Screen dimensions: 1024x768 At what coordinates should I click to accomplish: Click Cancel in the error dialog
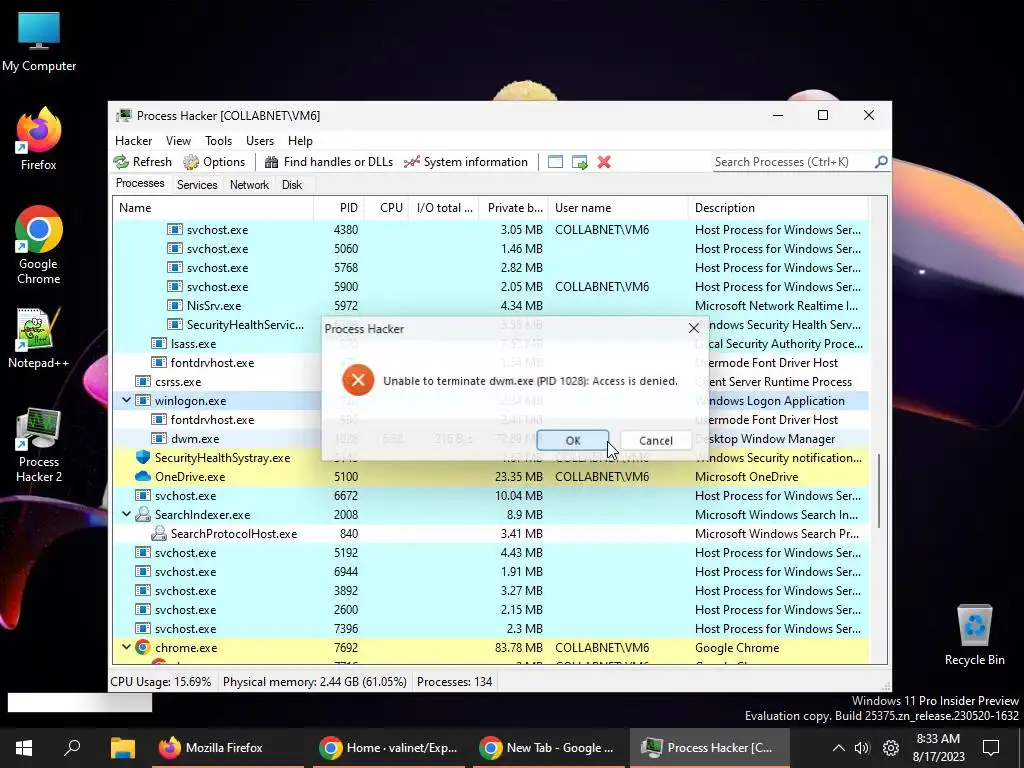pyautogui.click(x=656, y=441)
